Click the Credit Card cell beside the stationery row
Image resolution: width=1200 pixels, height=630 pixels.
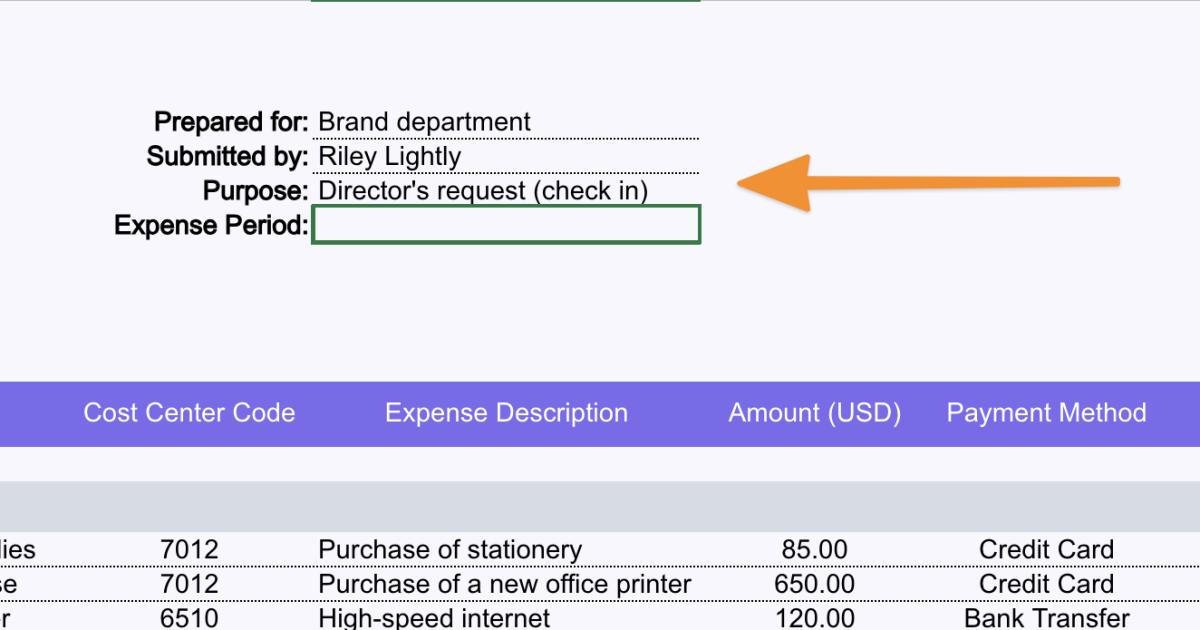pyautogui.click(x=1046, y=549)
